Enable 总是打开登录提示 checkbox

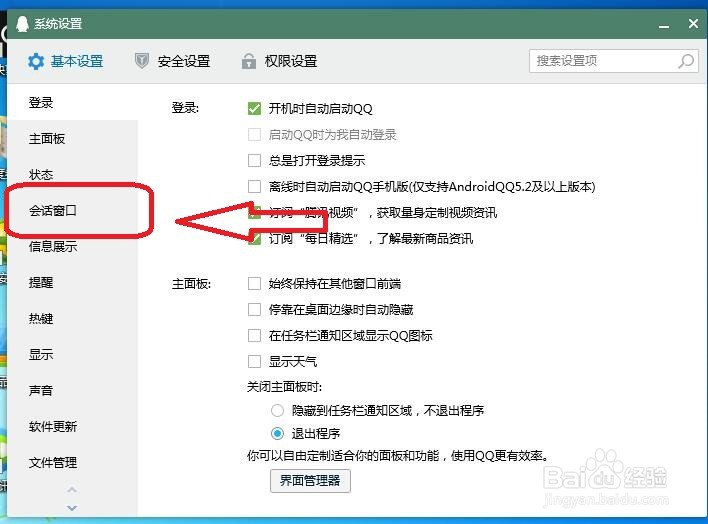tap(254, 160)
